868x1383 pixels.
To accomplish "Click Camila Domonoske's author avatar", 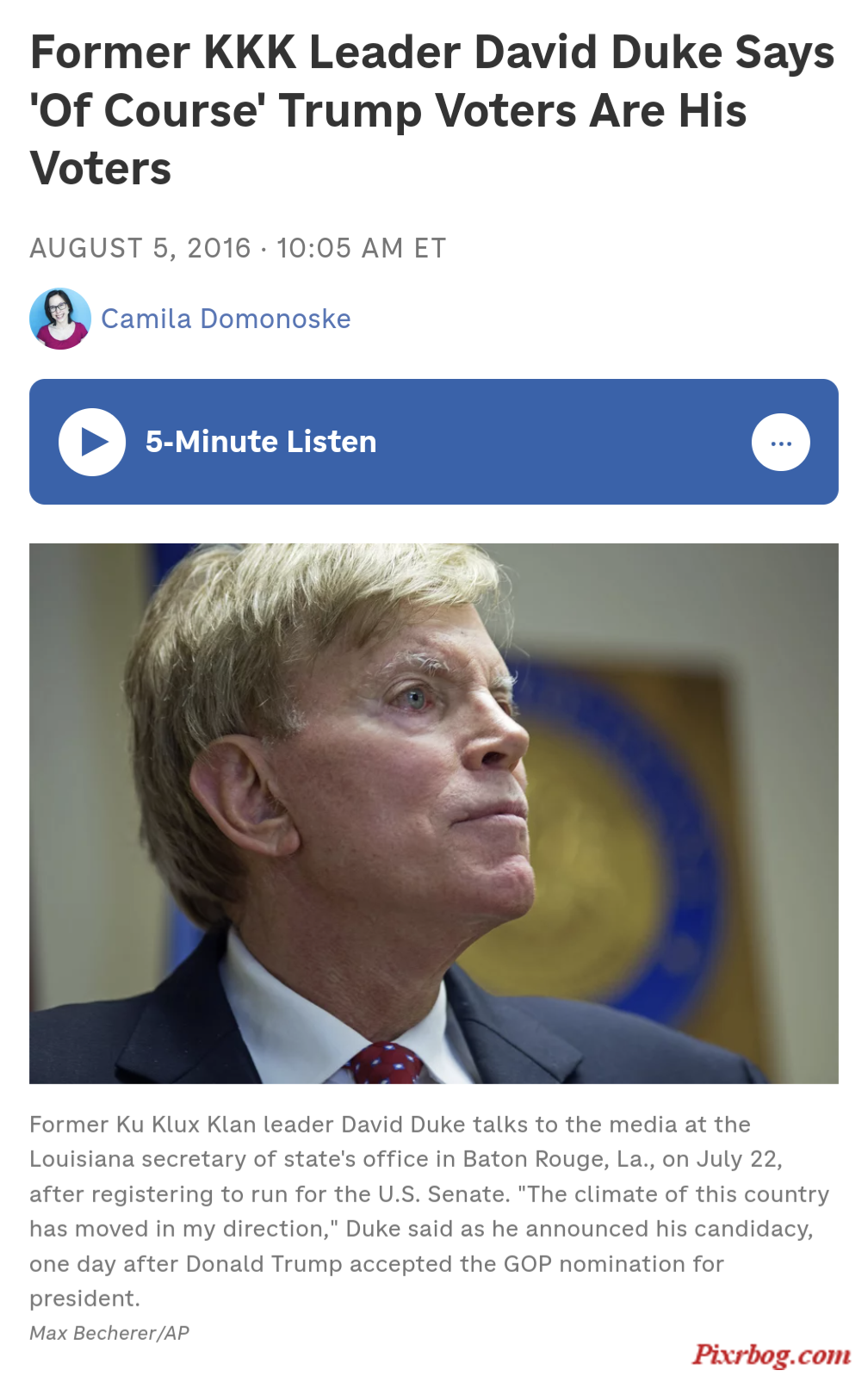I will click(60, 319).
